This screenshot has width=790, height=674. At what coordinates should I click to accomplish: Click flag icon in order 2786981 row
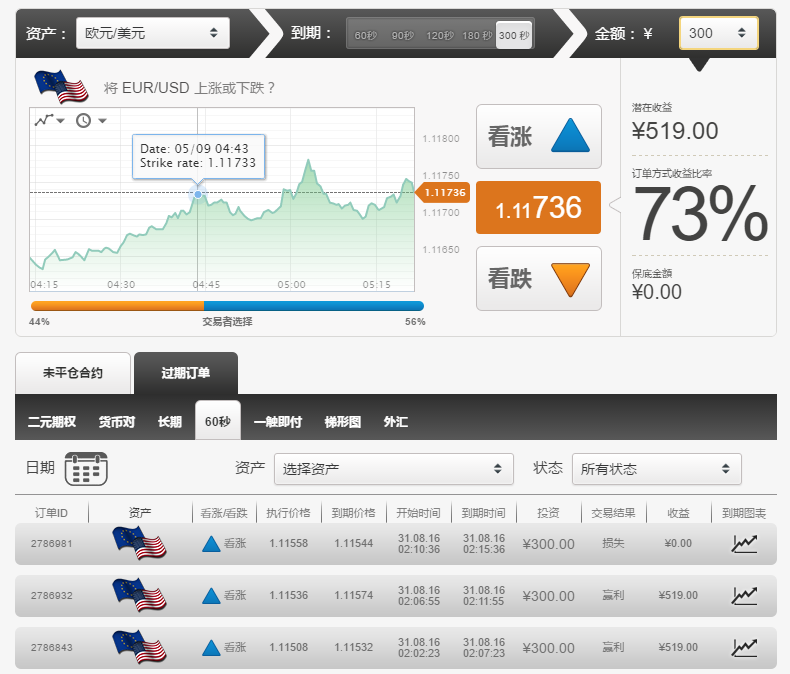140,543
